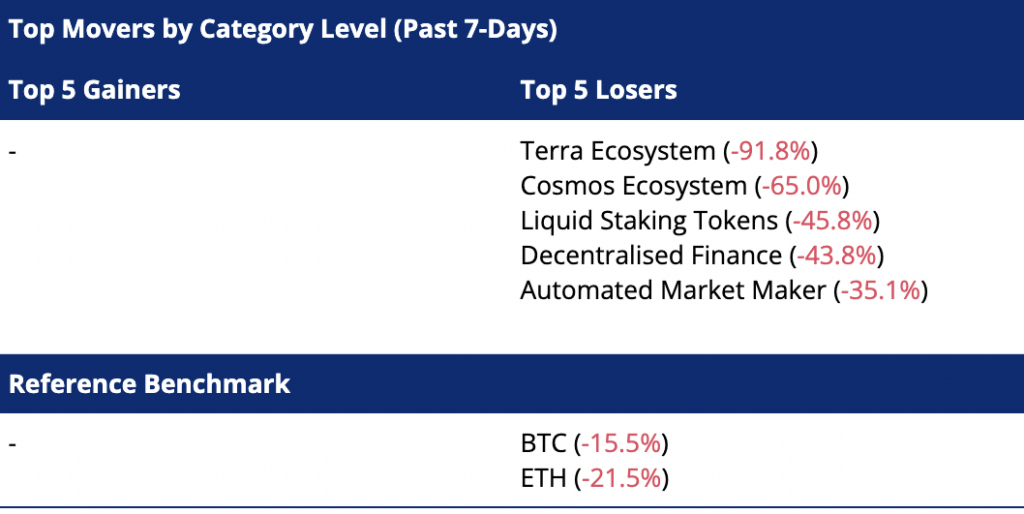Click the dash under Reference Benchmark
This screenshot has height=514, width=1024.
(12, 443)
